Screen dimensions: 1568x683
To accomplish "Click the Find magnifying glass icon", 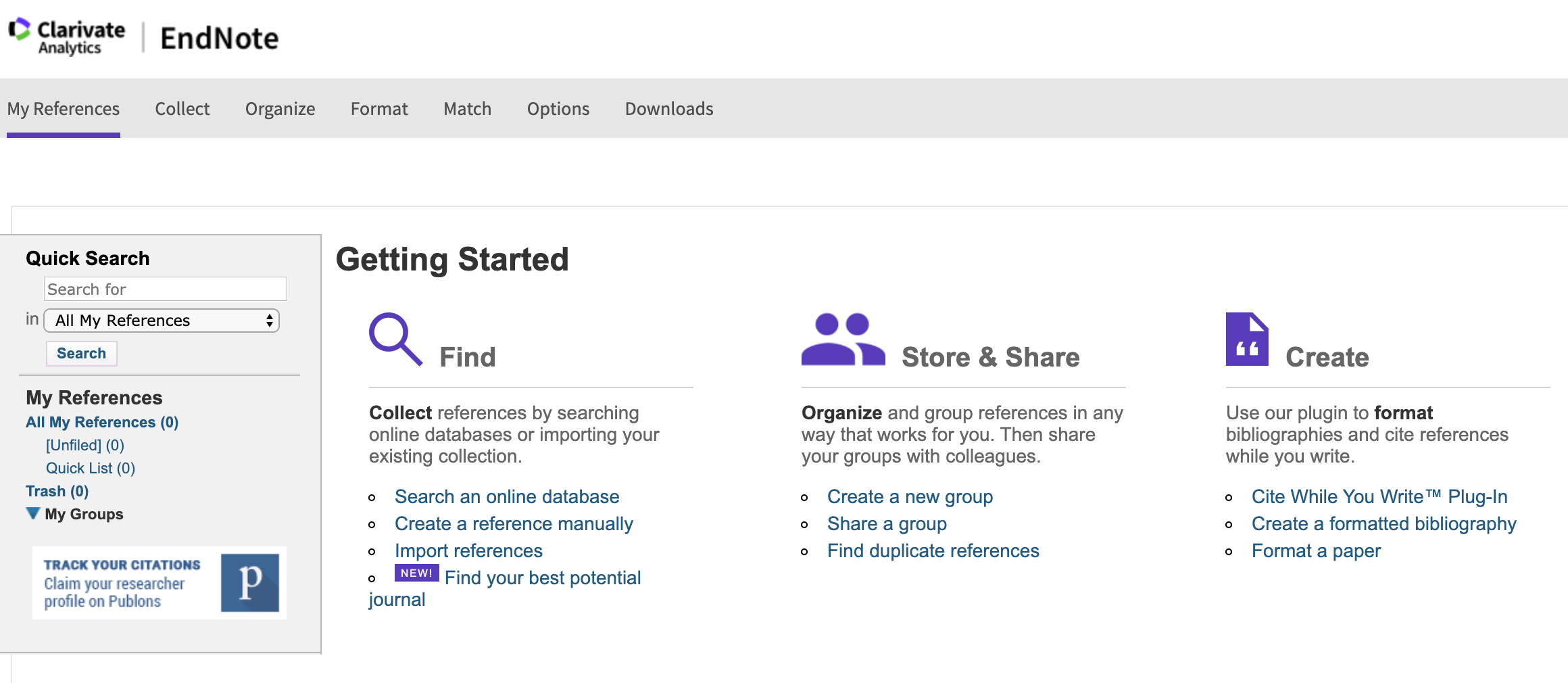I will 395,339.
